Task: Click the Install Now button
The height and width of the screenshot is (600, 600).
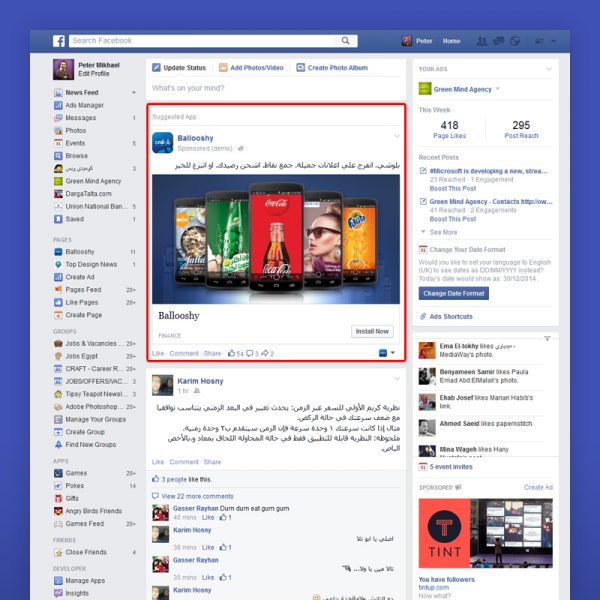Action: click(372, 331)
